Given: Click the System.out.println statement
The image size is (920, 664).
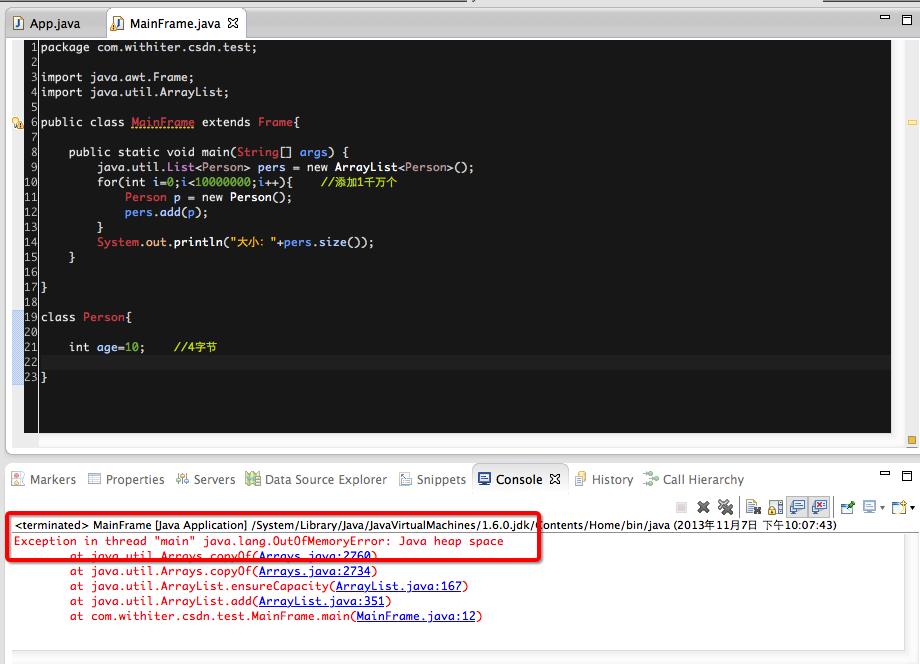Looking at the screenshot, I should pyautogui.click(x=235, y=242).
